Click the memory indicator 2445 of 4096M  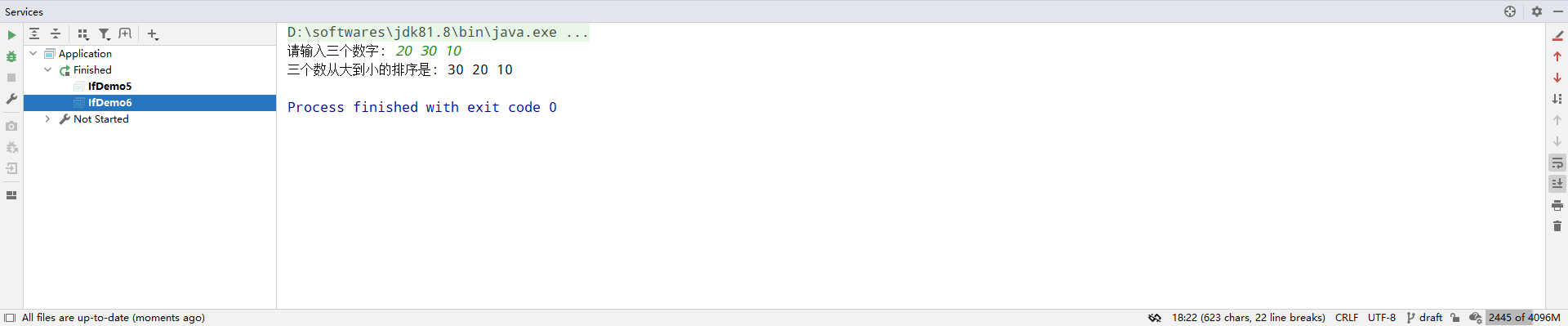(1524, 318)
